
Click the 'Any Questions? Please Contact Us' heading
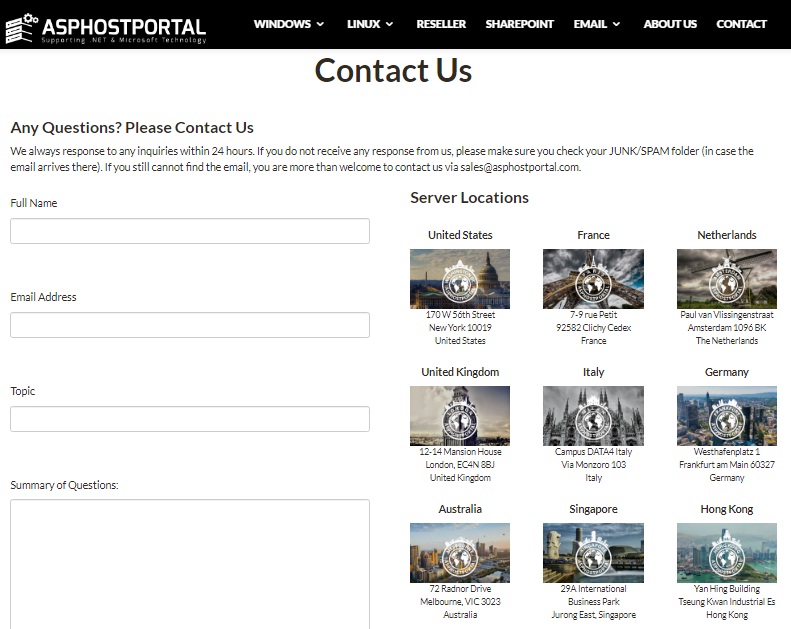click(x=132, y=128)
